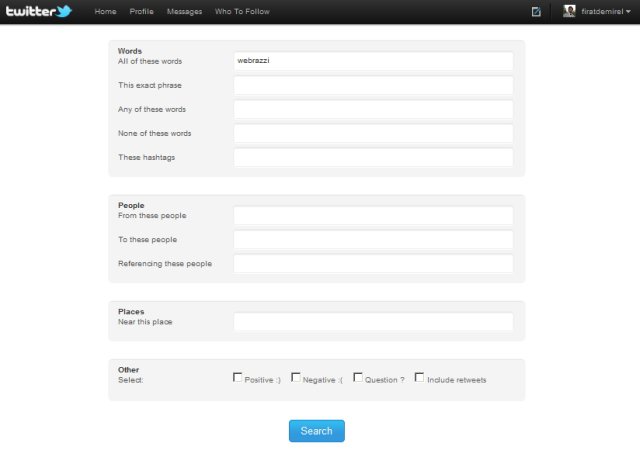Go to the Home menu item
The height and width of the screenshot is (450, 640).
pyautogui.click(x=105, y=12)
